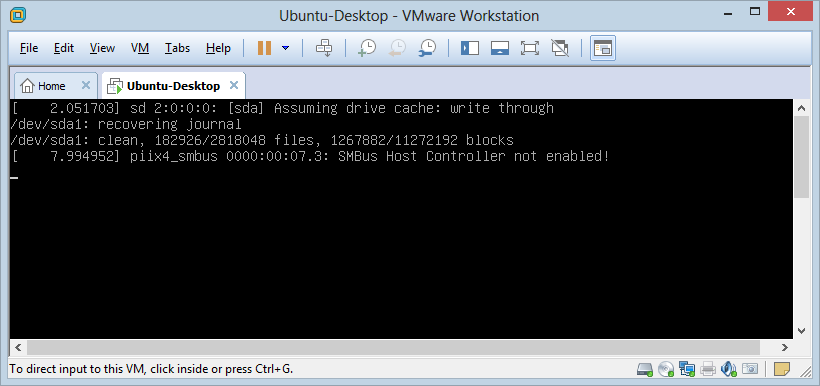Image resolution: width=820 pixels, height=386 pixels.
Task: Enter full screen mode
Action: coord(530,48)
